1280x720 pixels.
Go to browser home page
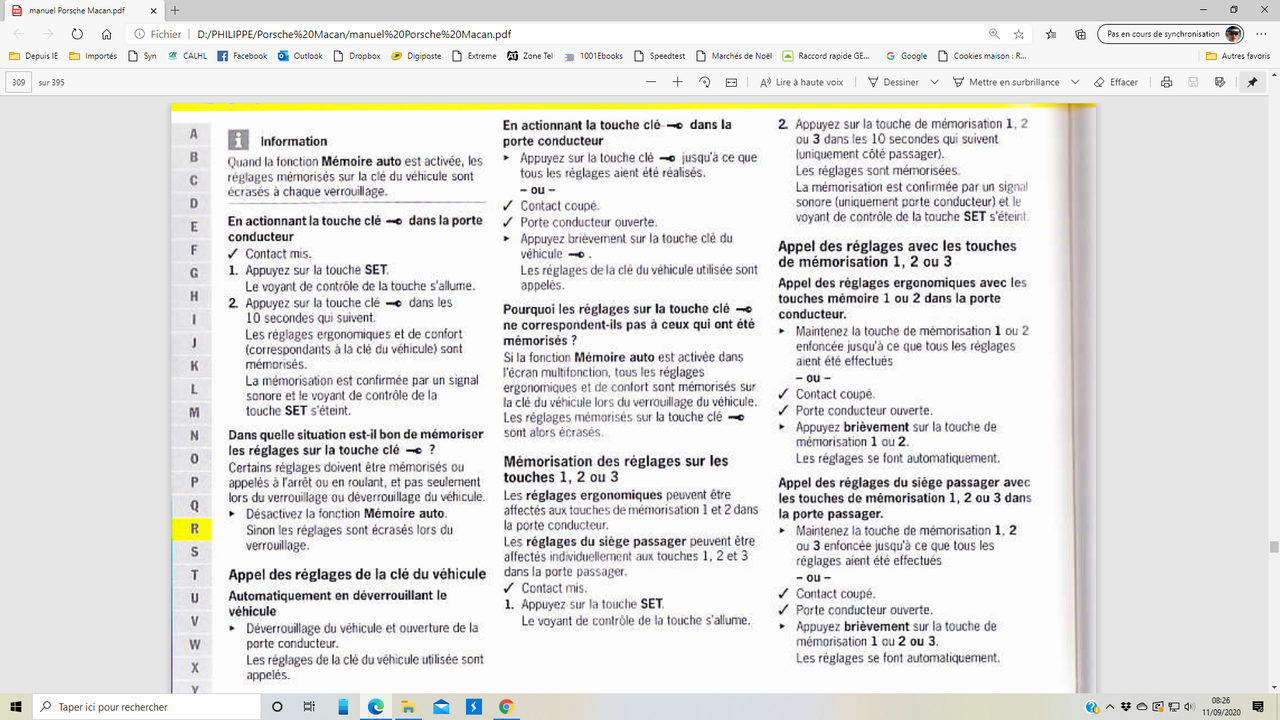pos(105,33)
